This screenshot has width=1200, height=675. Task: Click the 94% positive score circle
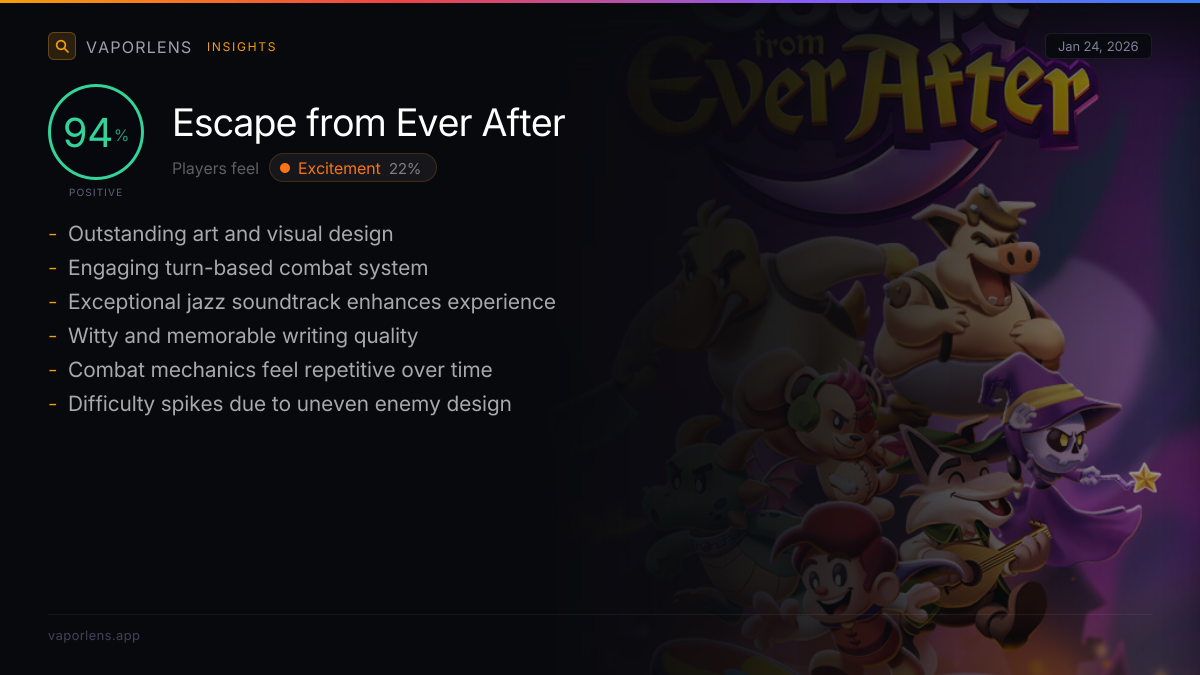pos(96,132)
